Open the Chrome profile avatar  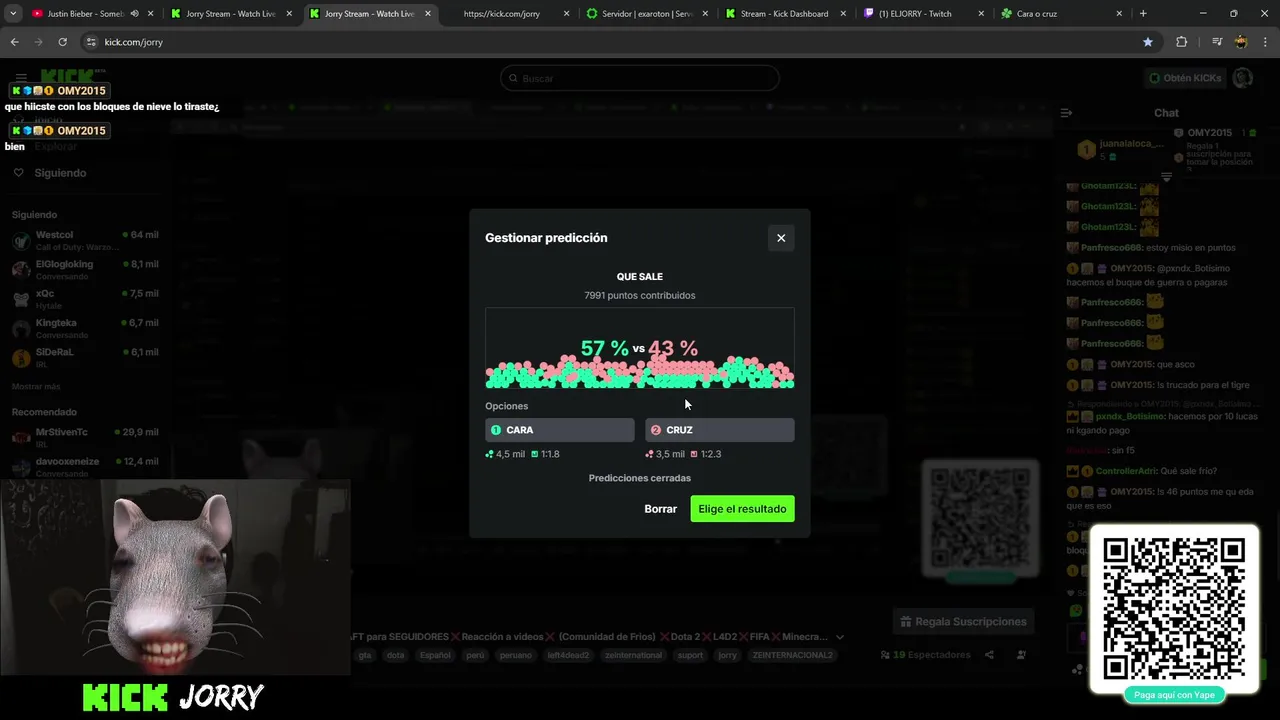[x=1241, y=42]
